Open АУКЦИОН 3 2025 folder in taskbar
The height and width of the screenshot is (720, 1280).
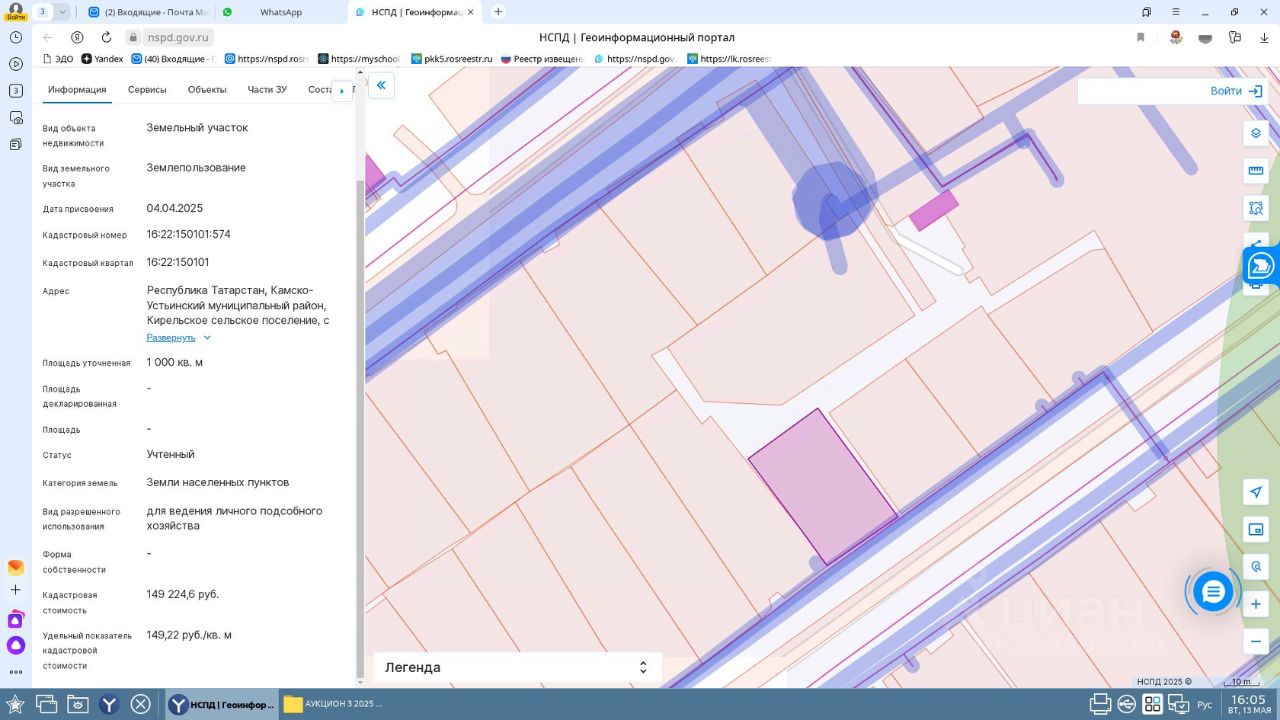click(333, 704)
